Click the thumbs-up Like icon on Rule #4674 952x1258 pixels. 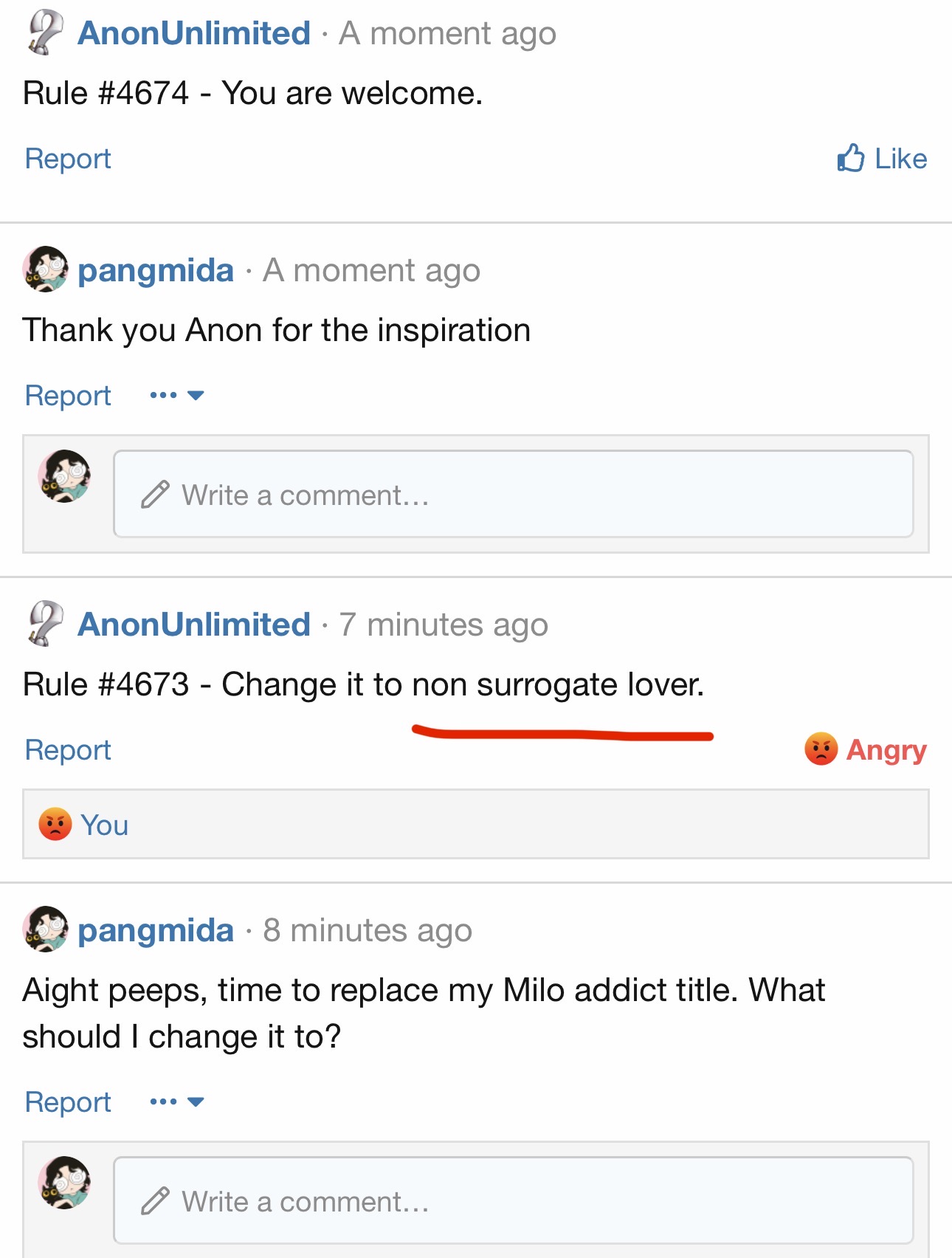851,158
